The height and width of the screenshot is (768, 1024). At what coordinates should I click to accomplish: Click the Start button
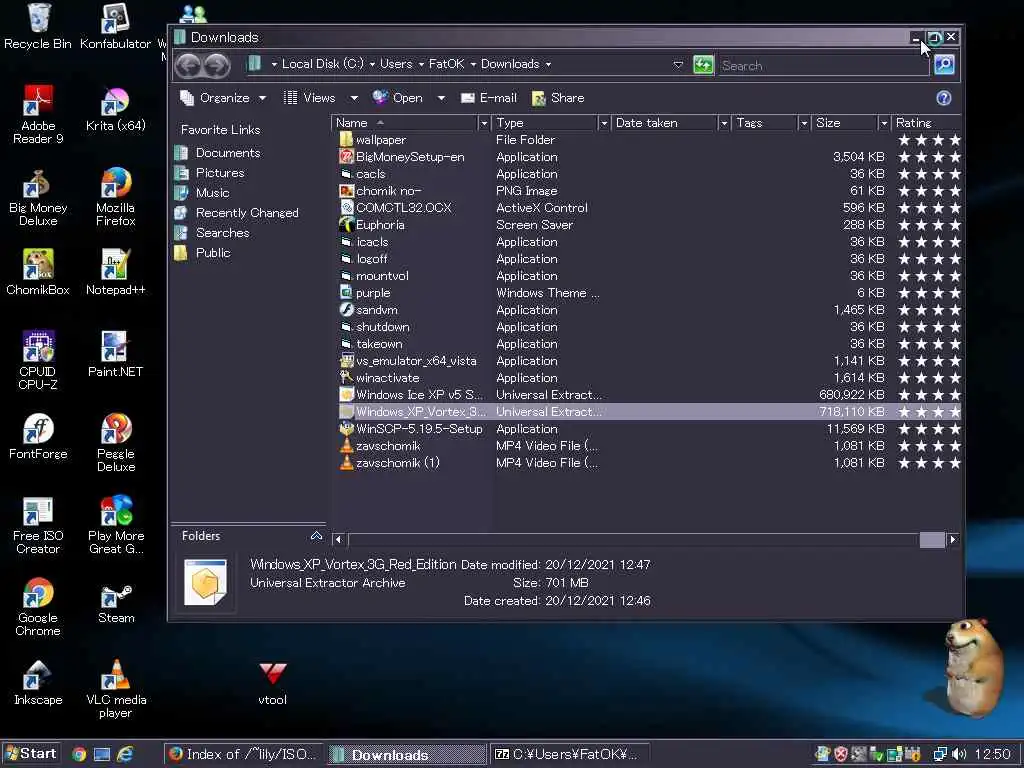tap(31, 754)
